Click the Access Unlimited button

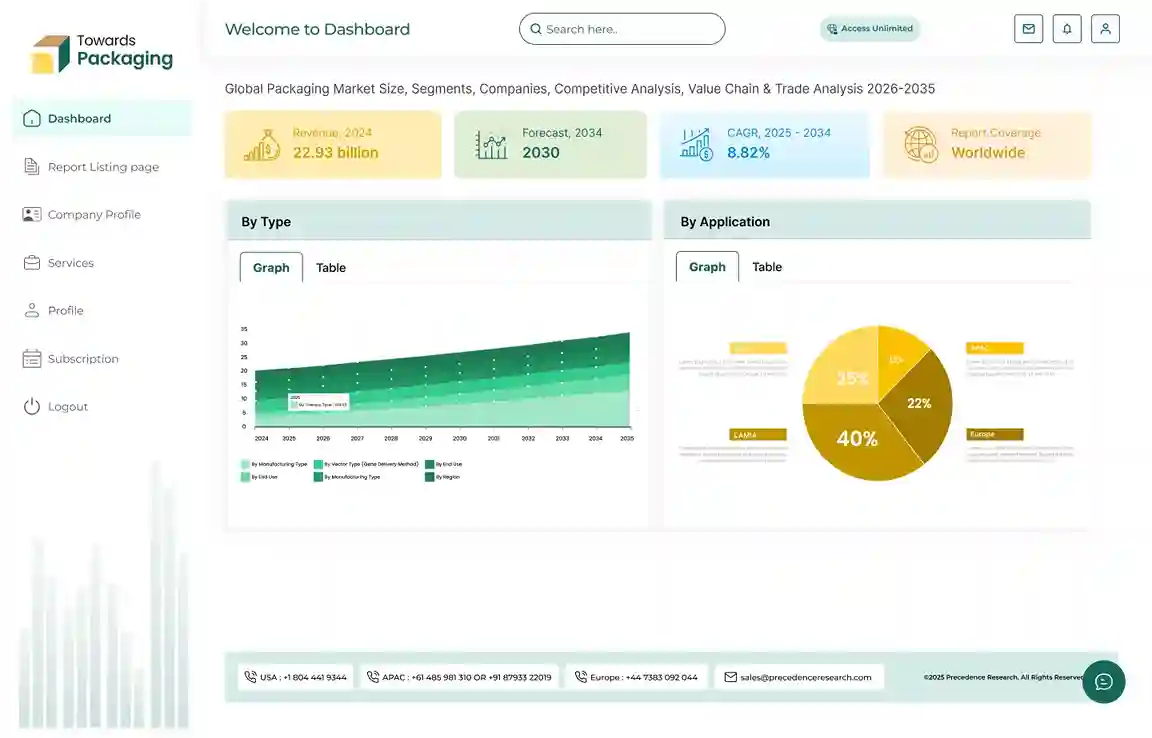pos(869,29)
